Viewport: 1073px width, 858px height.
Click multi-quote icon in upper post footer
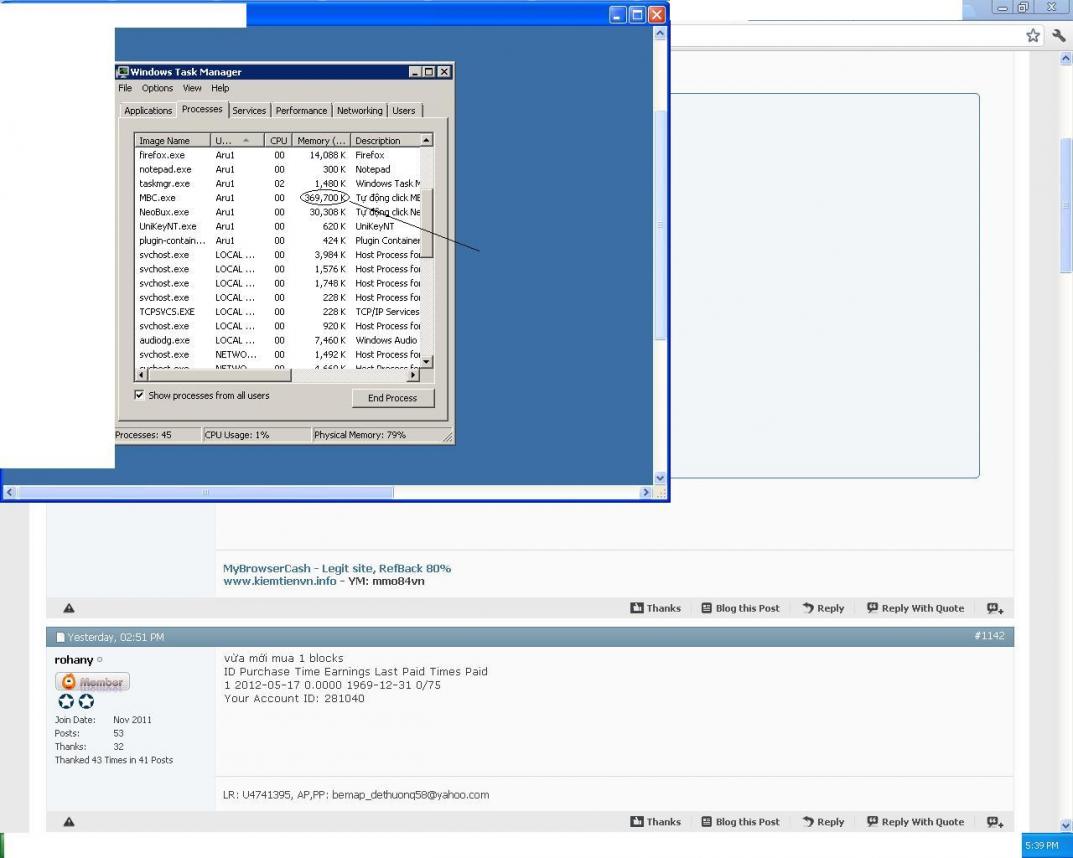(x=995, y=608)
